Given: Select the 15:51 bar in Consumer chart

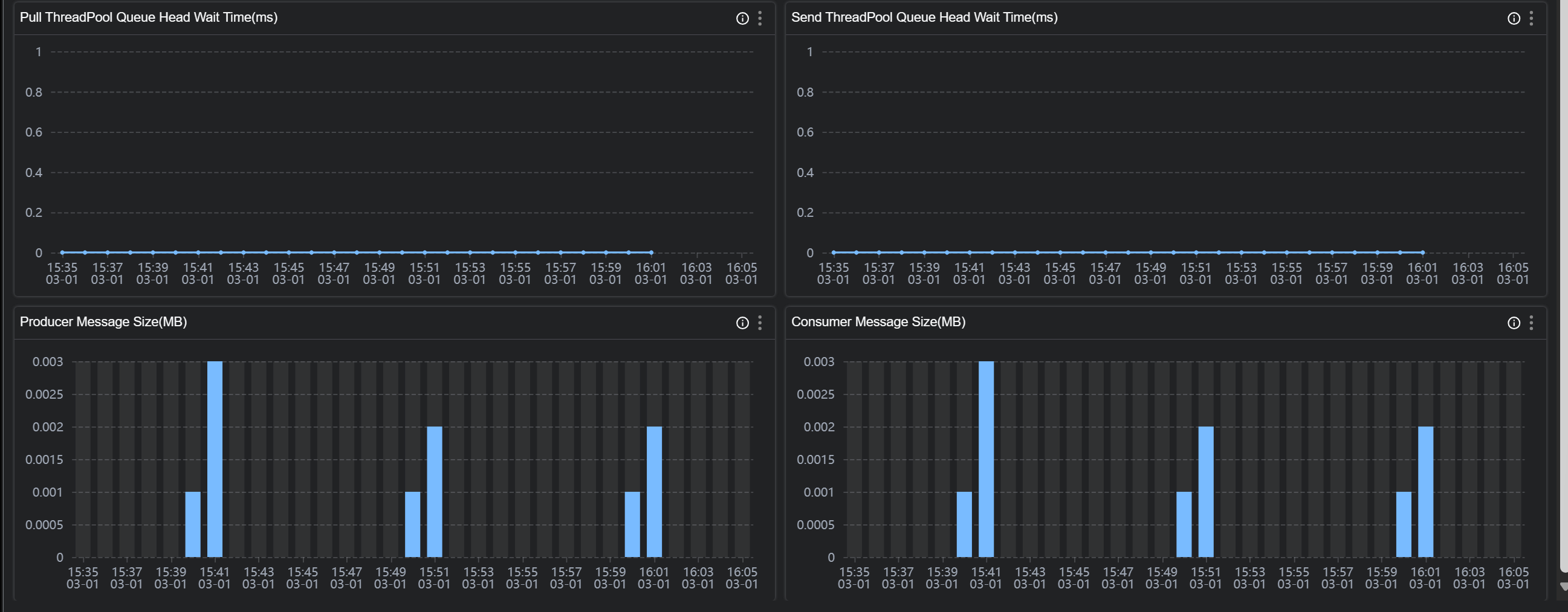Looking at the screenshot, I should [1205, 492].
